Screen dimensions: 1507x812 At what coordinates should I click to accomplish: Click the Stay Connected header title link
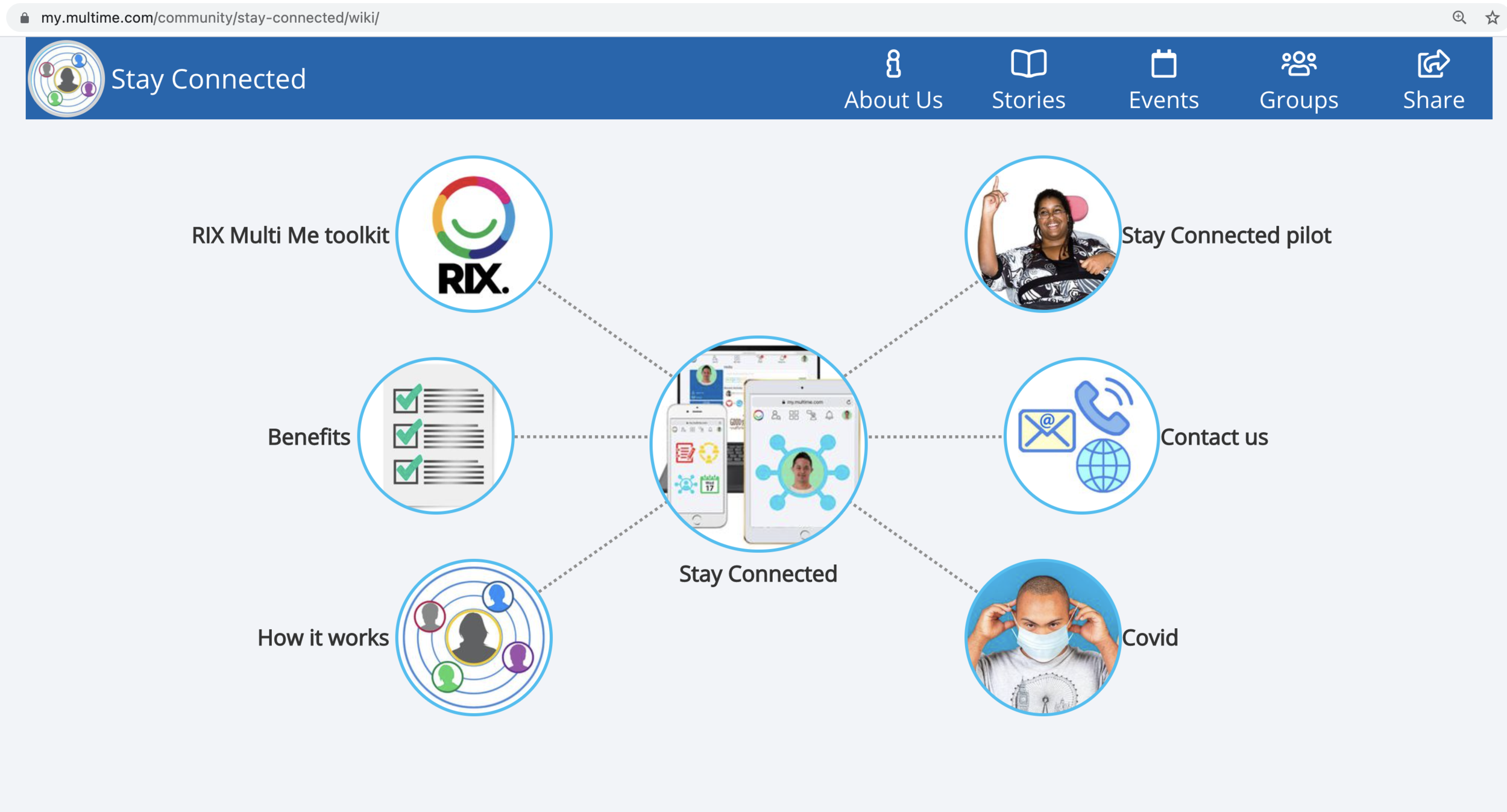pos(207,78)
